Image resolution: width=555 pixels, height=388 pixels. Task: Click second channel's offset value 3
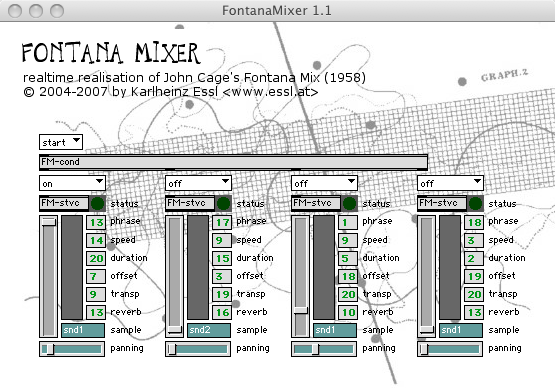222,276
